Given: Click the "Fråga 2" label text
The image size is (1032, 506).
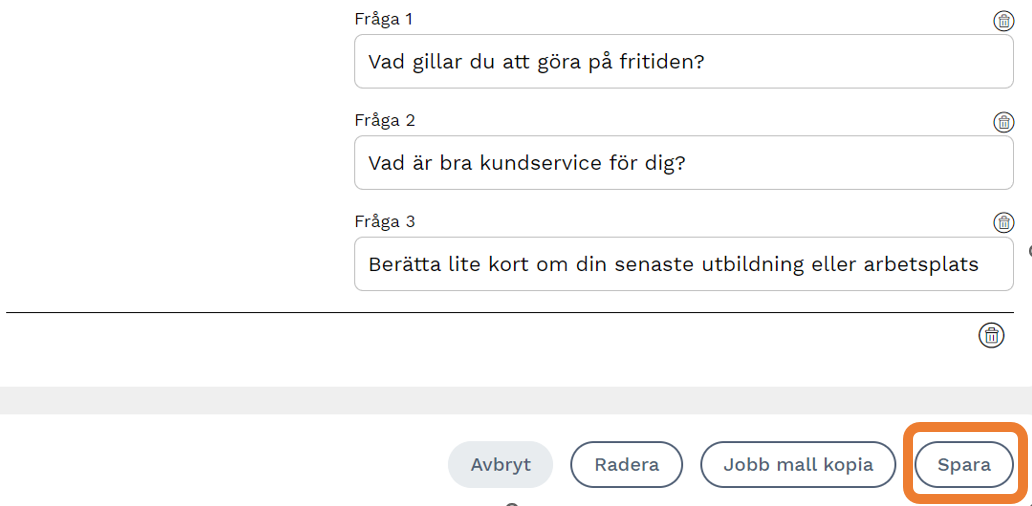Looking at the screenshot, I should pos(384,120).
